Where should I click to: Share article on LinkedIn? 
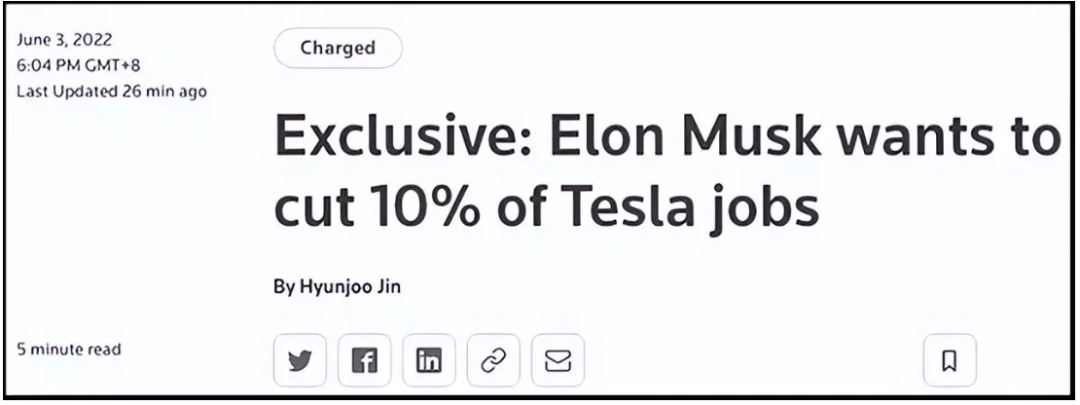(x=428, y=361)
